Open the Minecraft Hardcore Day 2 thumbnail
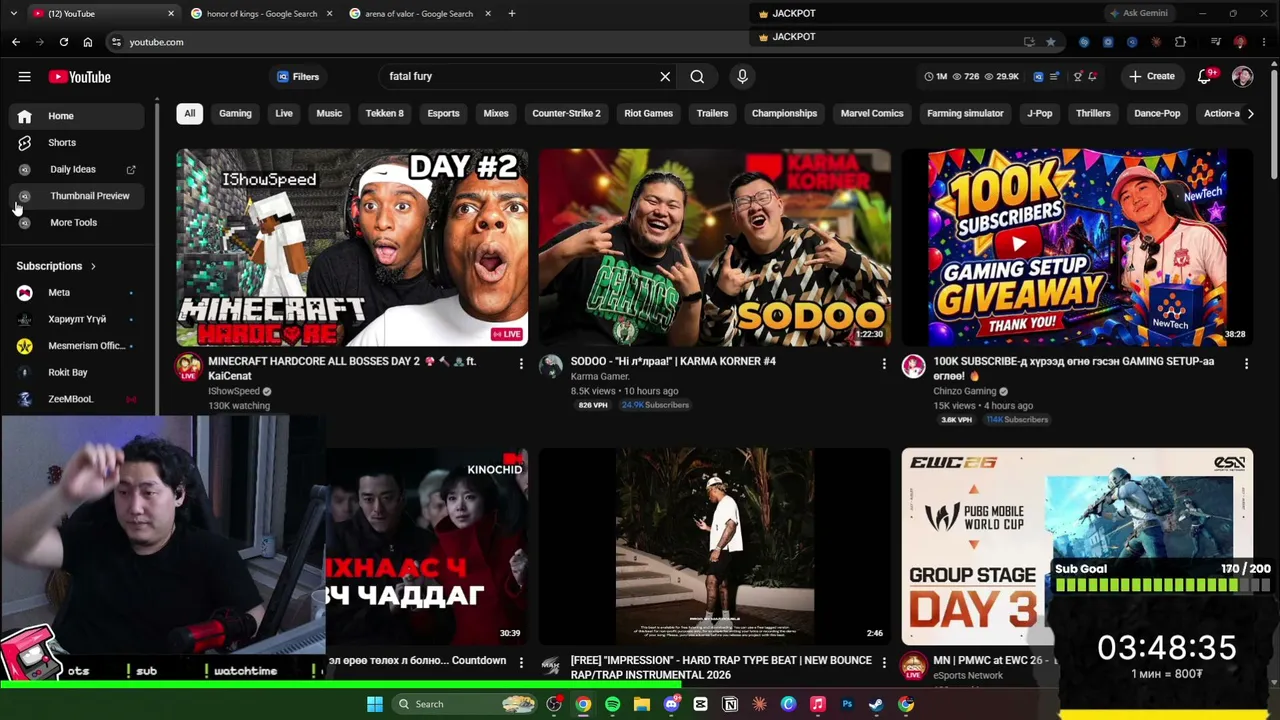 coord(352,247)
